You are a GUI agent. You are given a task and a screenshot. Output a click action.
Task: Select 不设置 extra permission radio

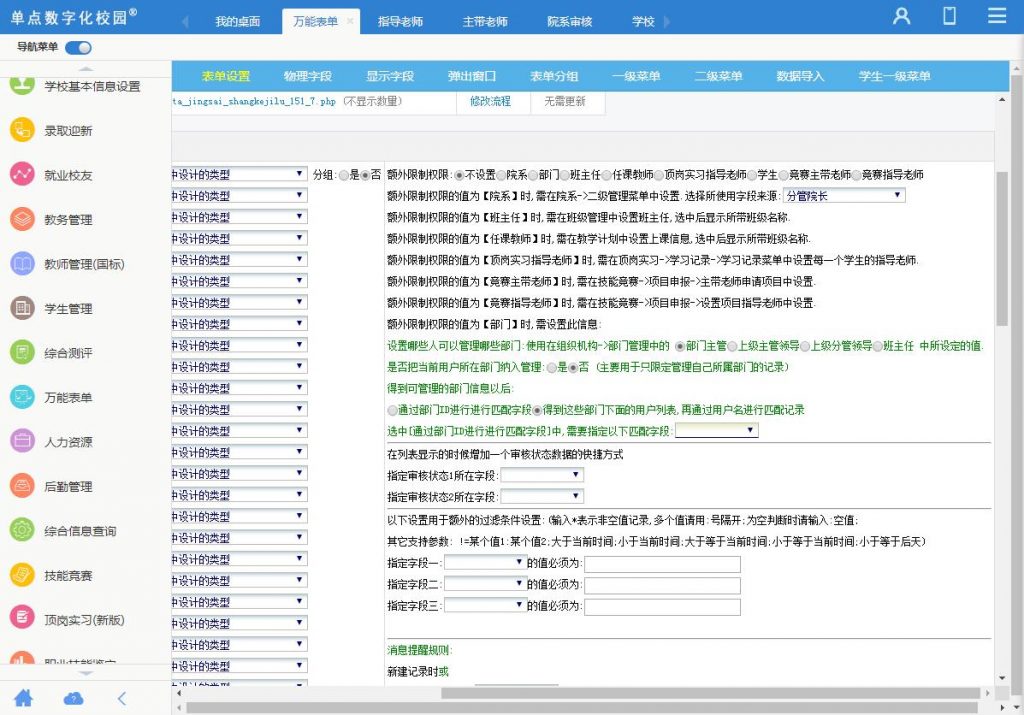pyautogui.click(x=459, y=175)
